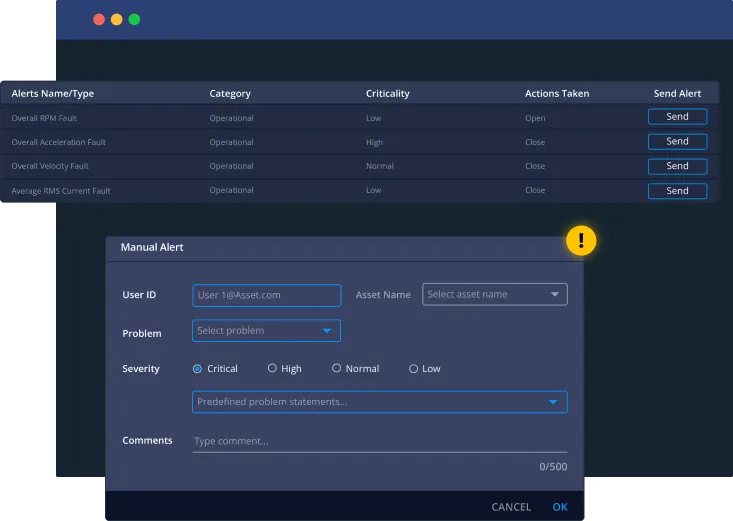Viewport: 733px width, 521px height.
Task: Expand the Select problem dropdown
Action: coord(266,331)
